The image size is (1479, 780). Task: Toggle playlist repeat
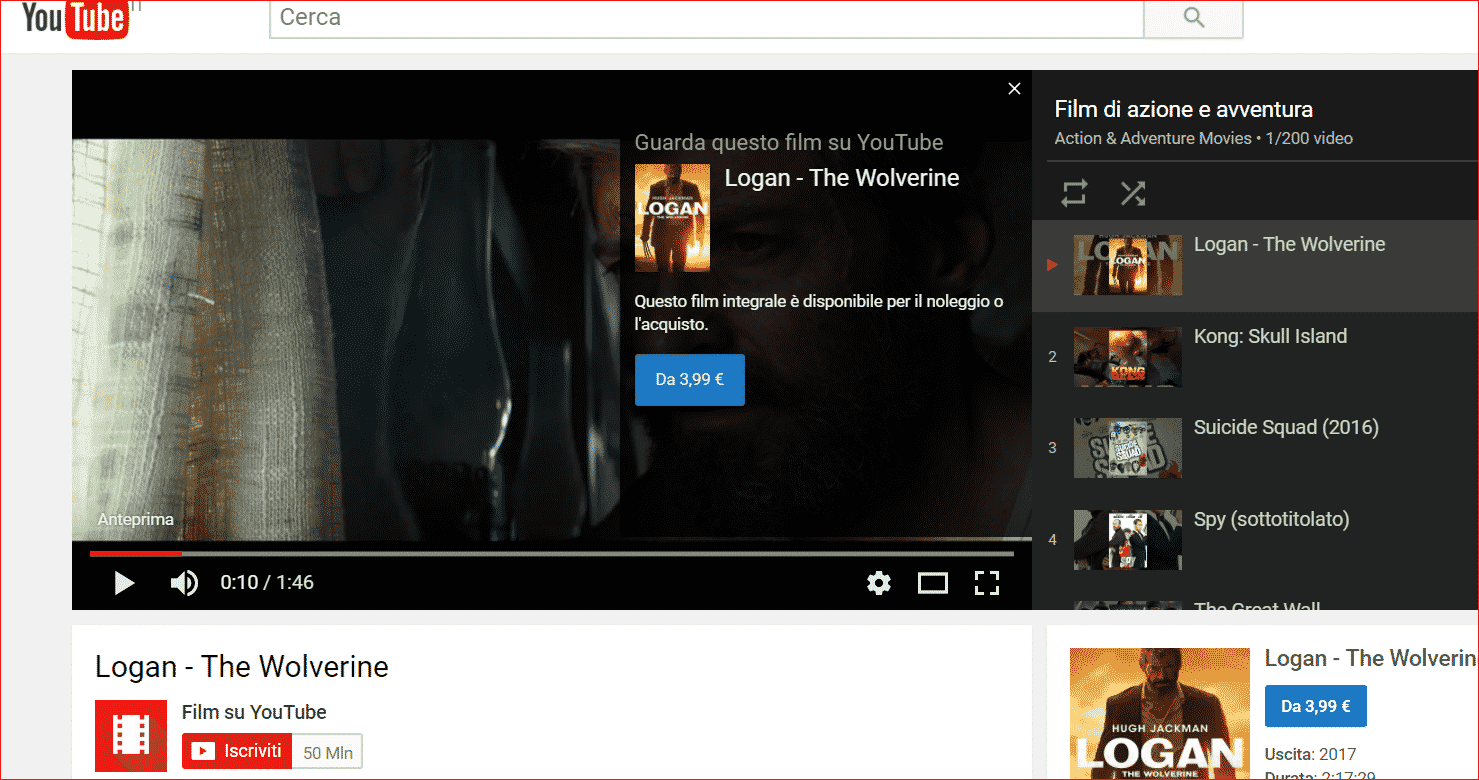(1074, 193)
